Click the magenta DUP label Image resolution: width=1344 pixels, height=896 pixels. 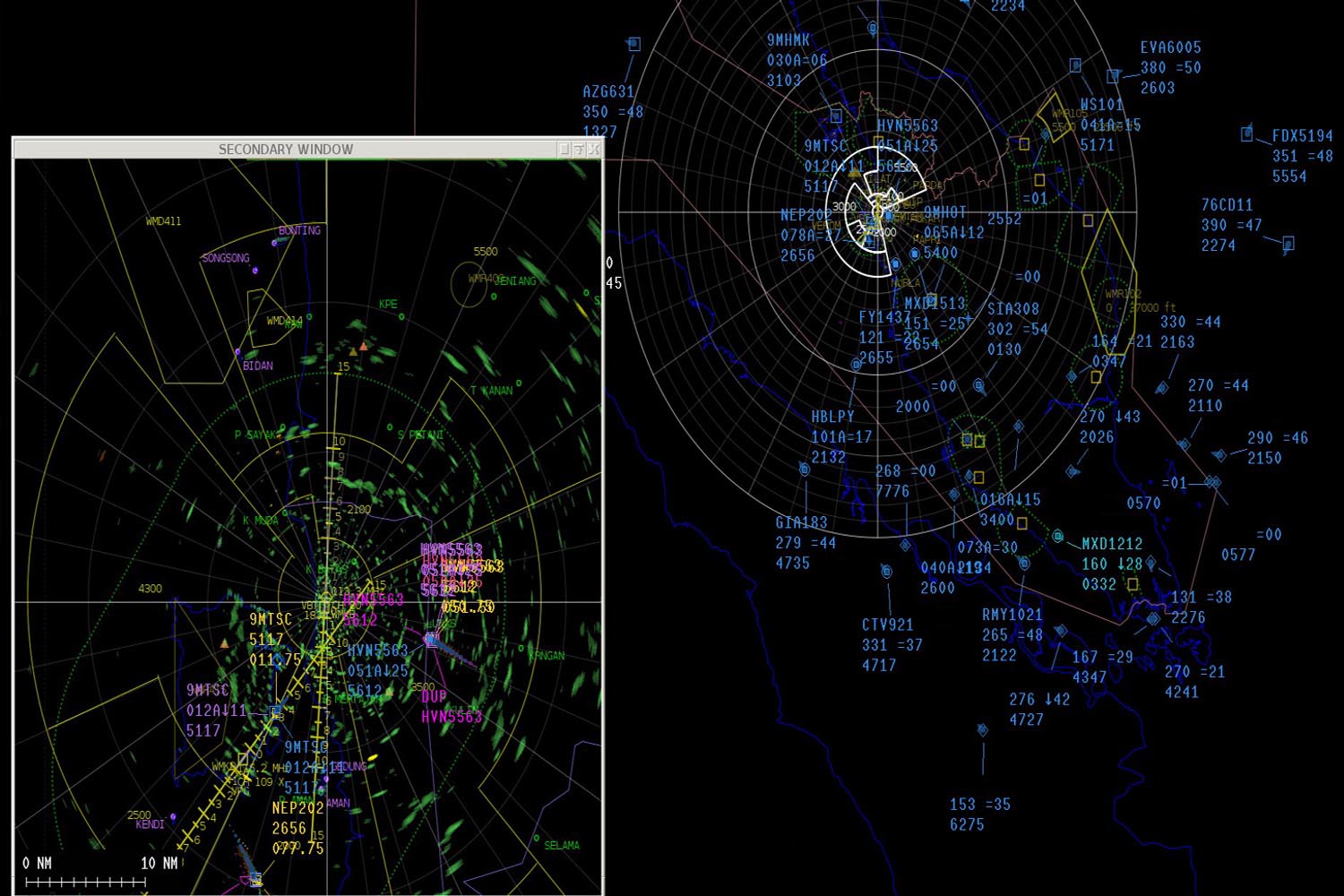point(434,696)
